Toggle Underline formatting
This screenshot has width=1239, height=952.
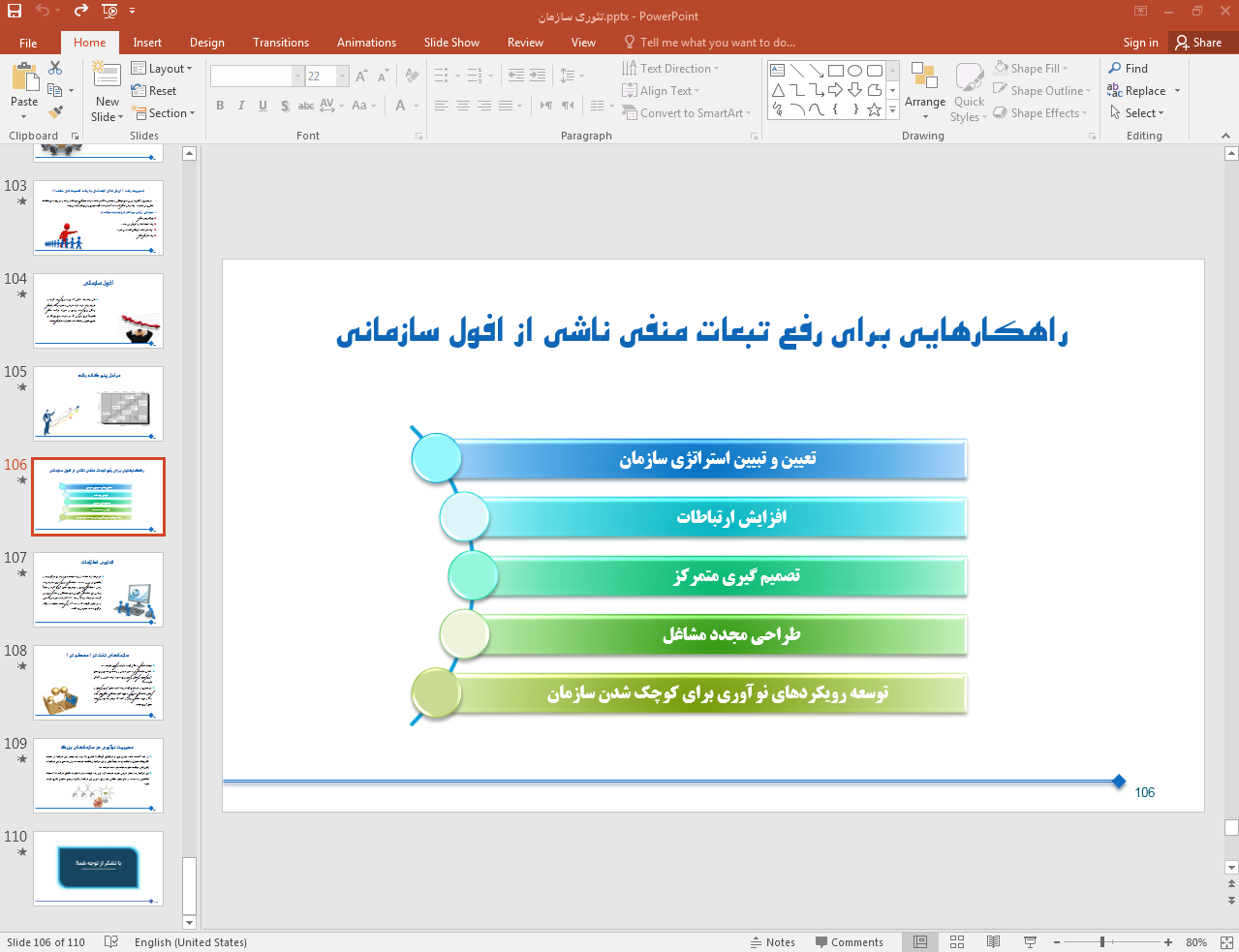(x=263, y=106)
